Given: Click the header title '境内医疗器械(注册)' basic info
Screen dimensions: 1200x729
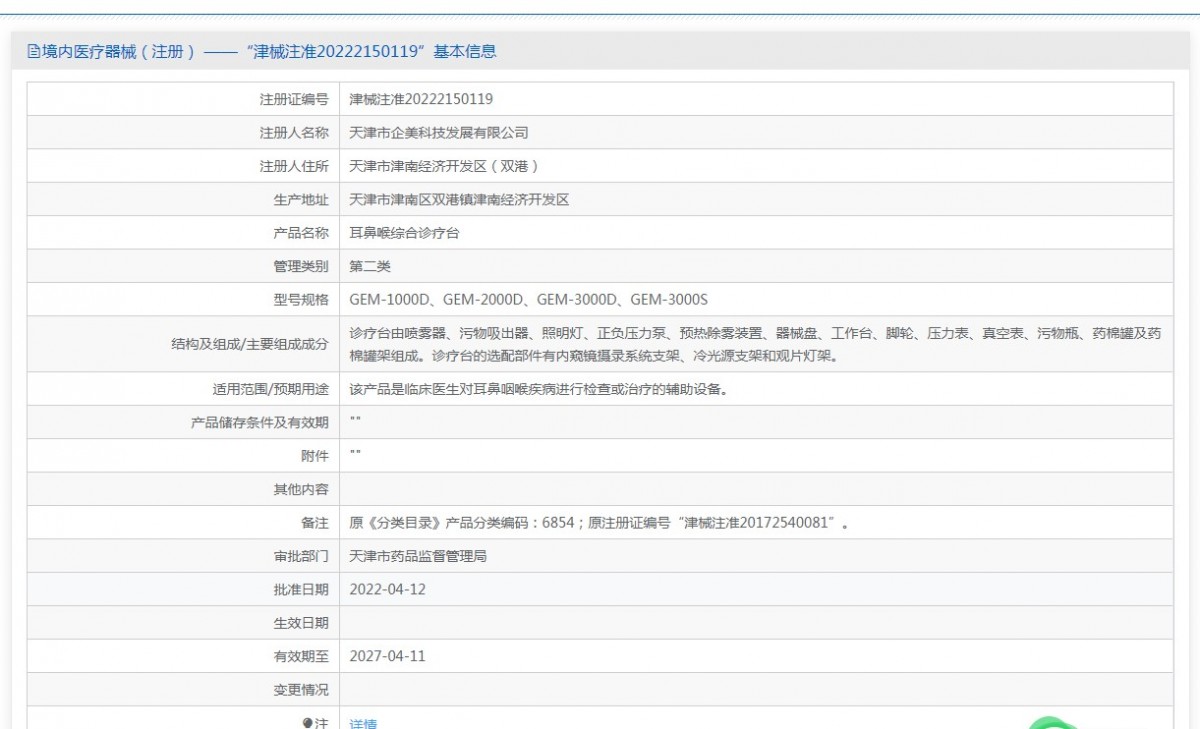Looking at the screenshot, I should point(269,52).
